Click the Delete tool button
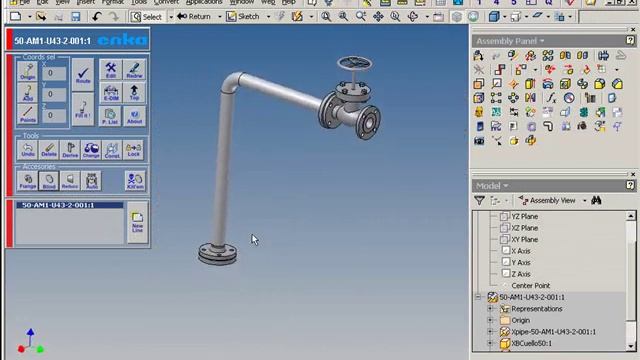 [49, 150]
